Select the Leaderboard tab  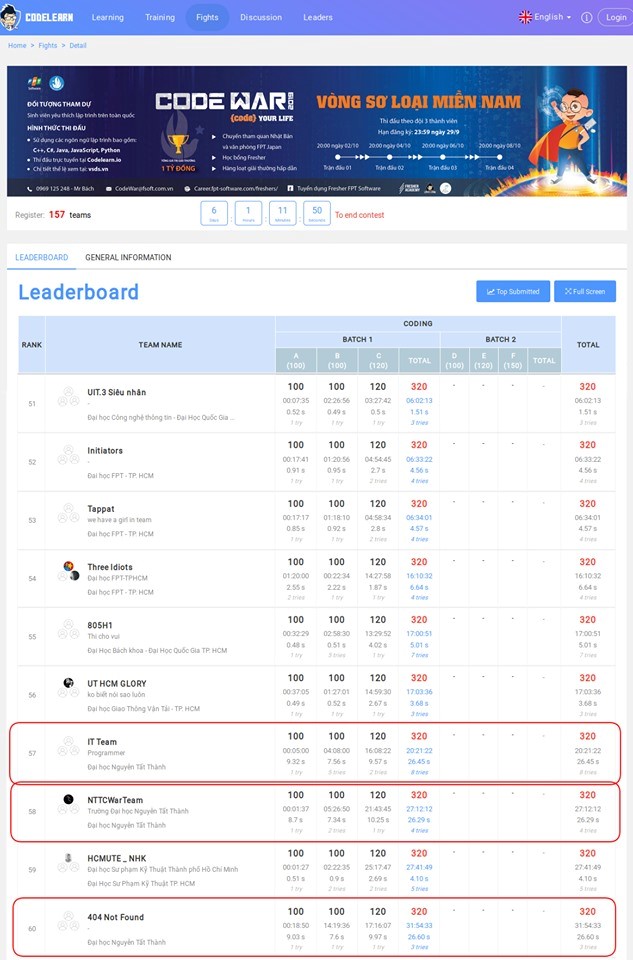click(42, 258)
